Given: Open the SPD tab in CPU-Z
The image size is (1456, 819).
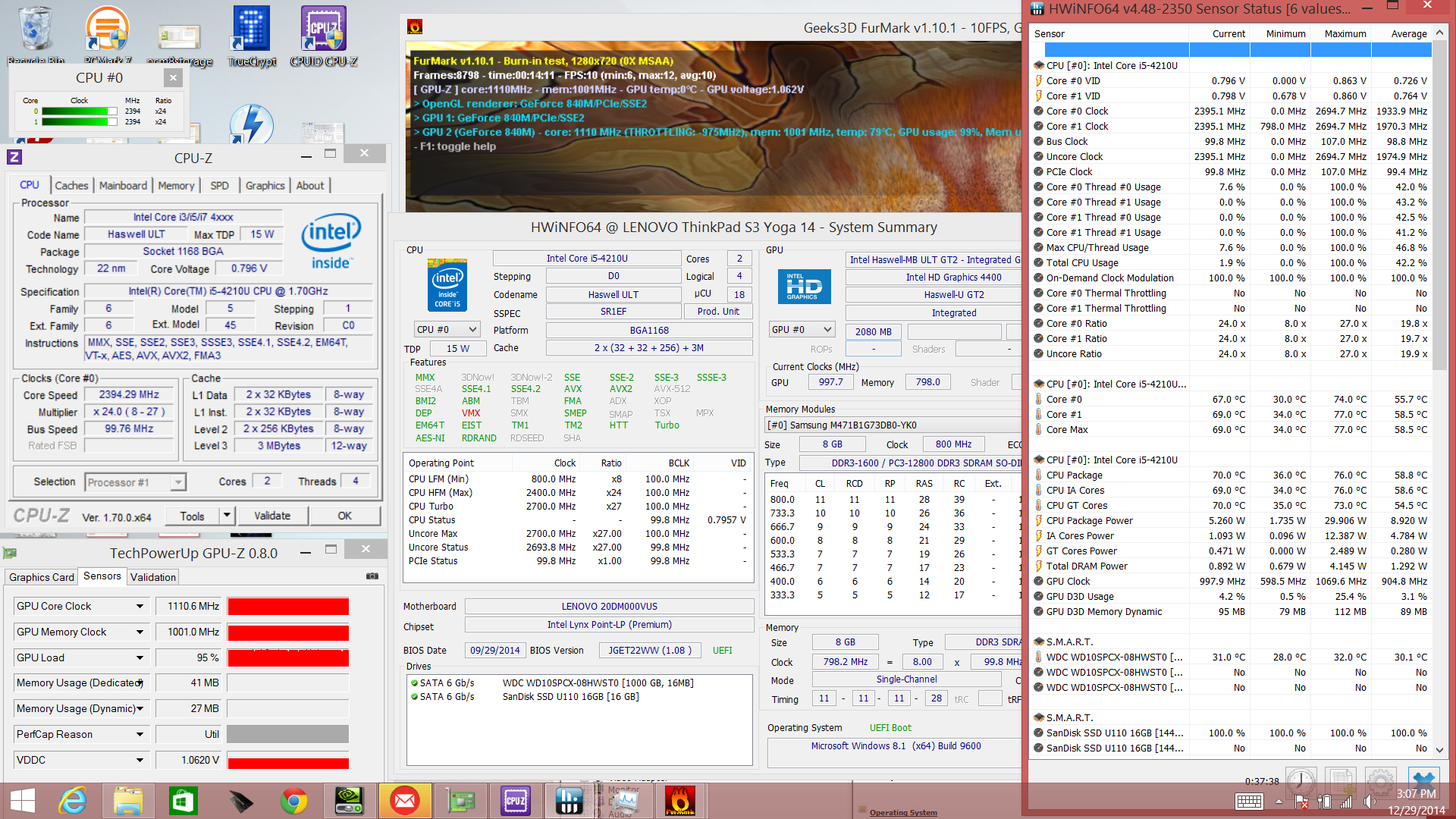Looking at the screenshot, I should (x=219, y=186).
